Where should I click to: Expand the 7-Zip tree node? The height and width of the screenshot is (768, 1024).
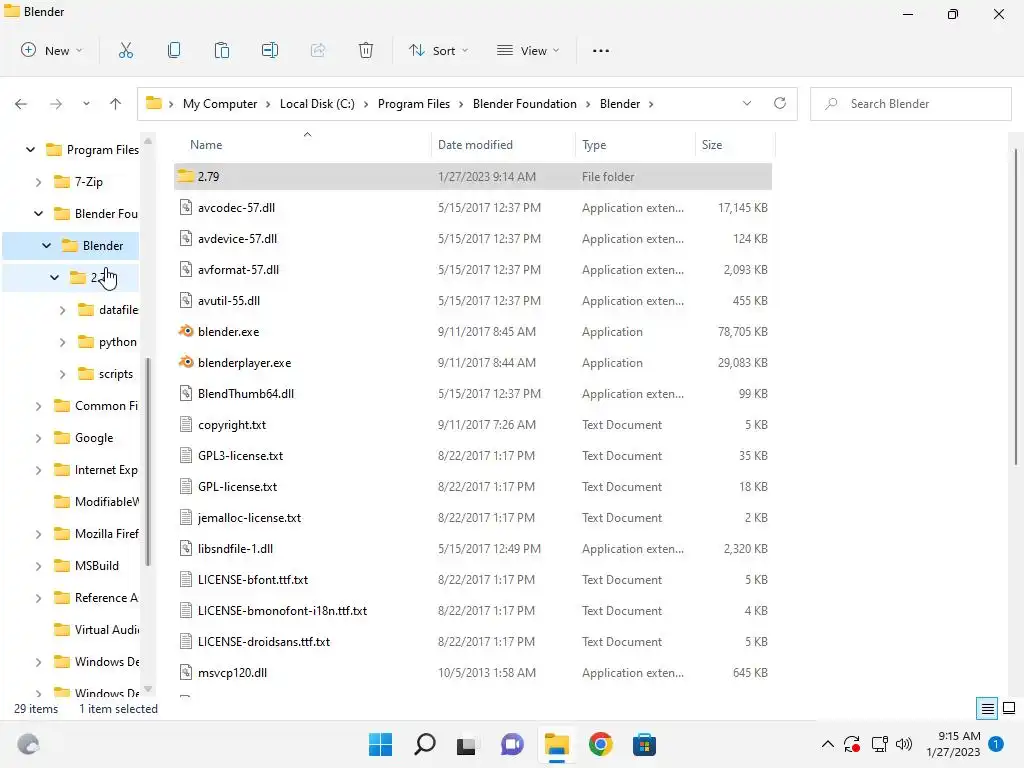pyautogui.click(x=39, y=182)
